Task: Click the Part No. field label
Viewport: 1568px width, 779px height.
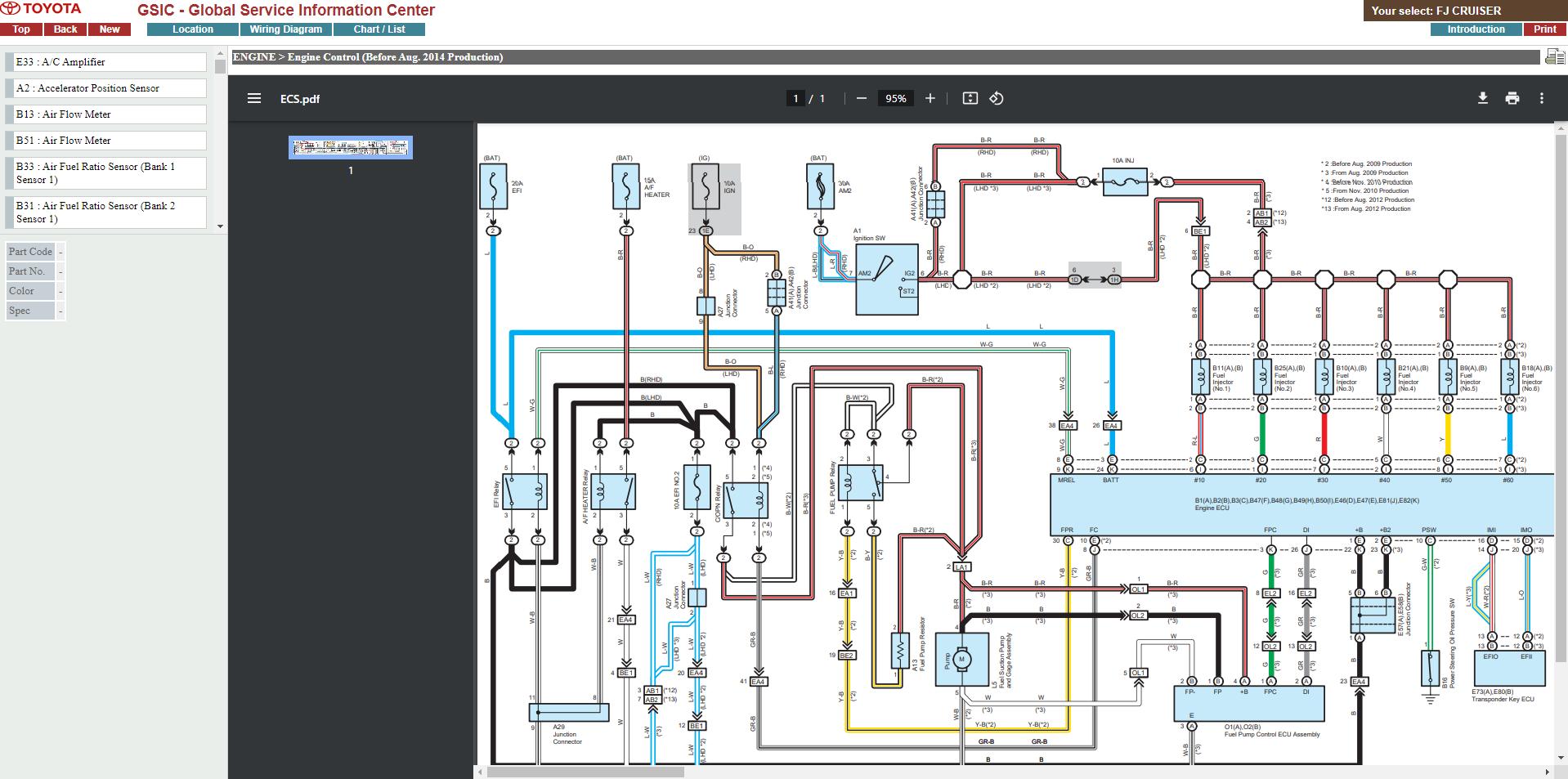Action: click(x=30, y=271)
